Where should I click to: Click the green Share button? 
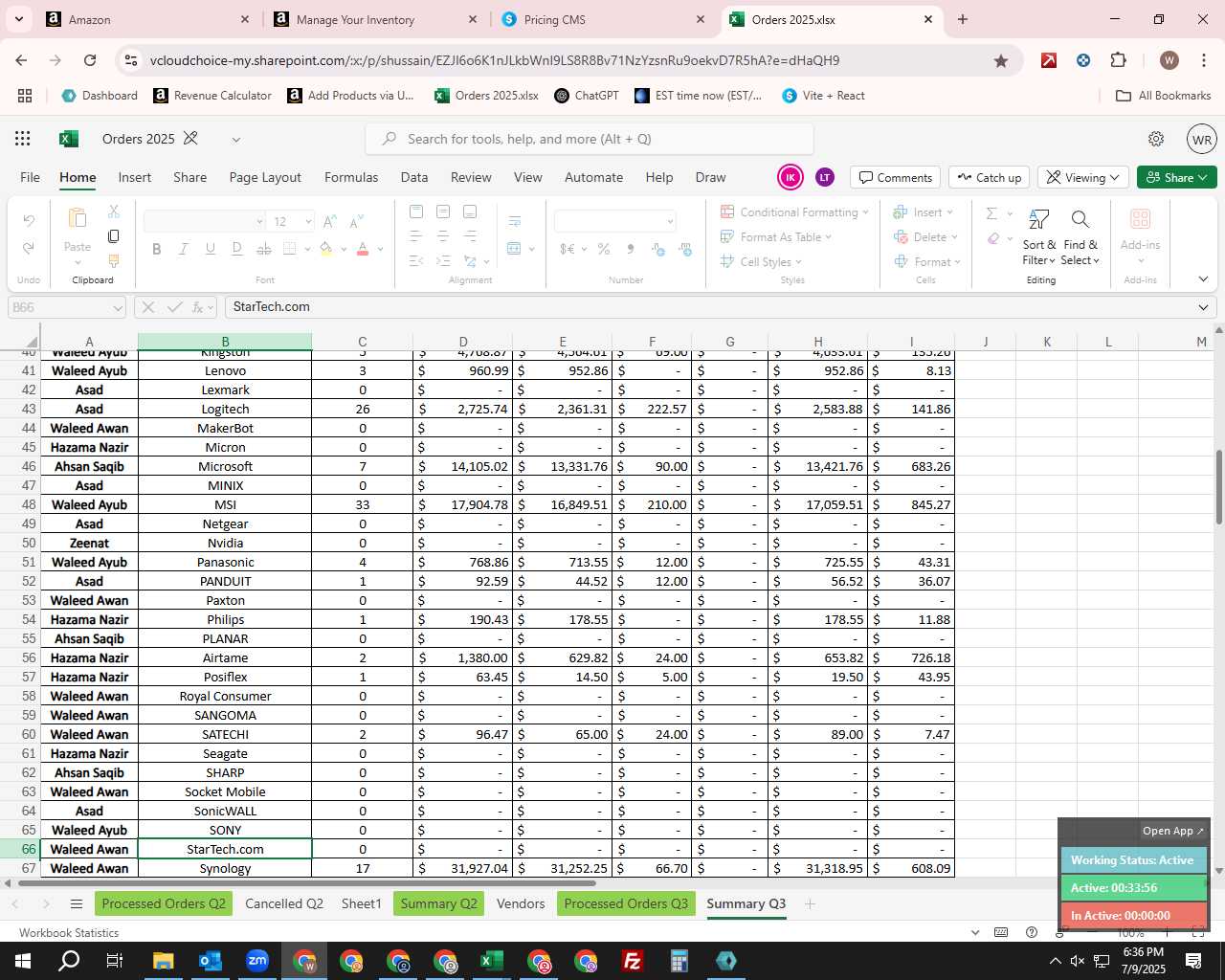(x=1177, y=177)
